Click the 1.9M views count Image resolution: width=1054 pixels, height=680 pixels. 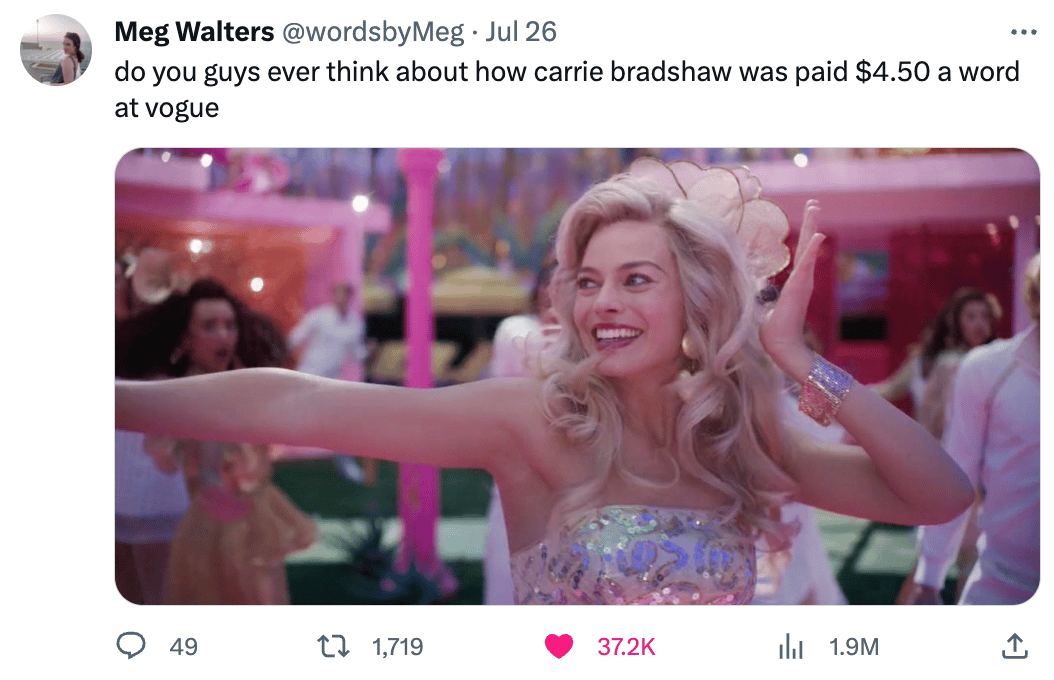pyautogui.click(x=854, y=646)
